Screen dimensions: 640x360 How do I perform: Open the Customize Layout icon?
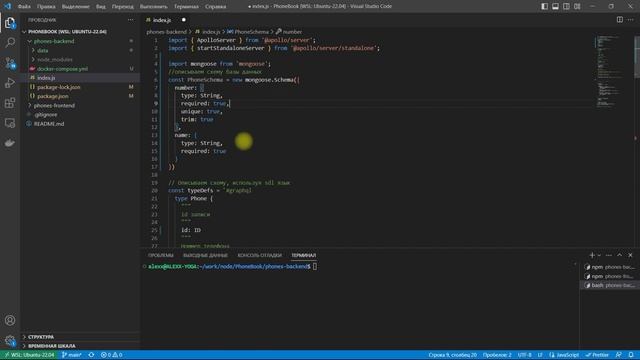pyautogui.click(x=577, y=6)
